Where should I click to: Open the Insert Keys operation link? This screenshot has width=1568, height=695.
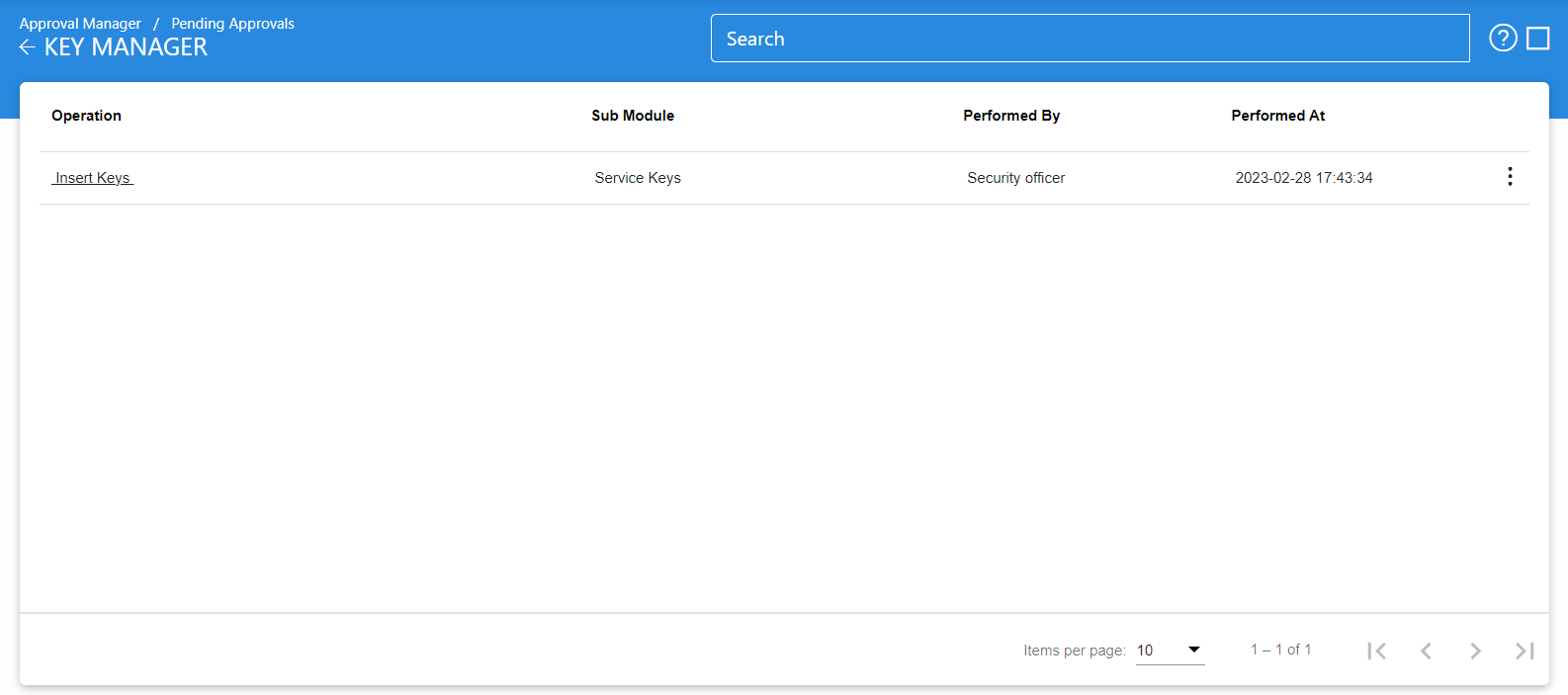coord(93,178)
